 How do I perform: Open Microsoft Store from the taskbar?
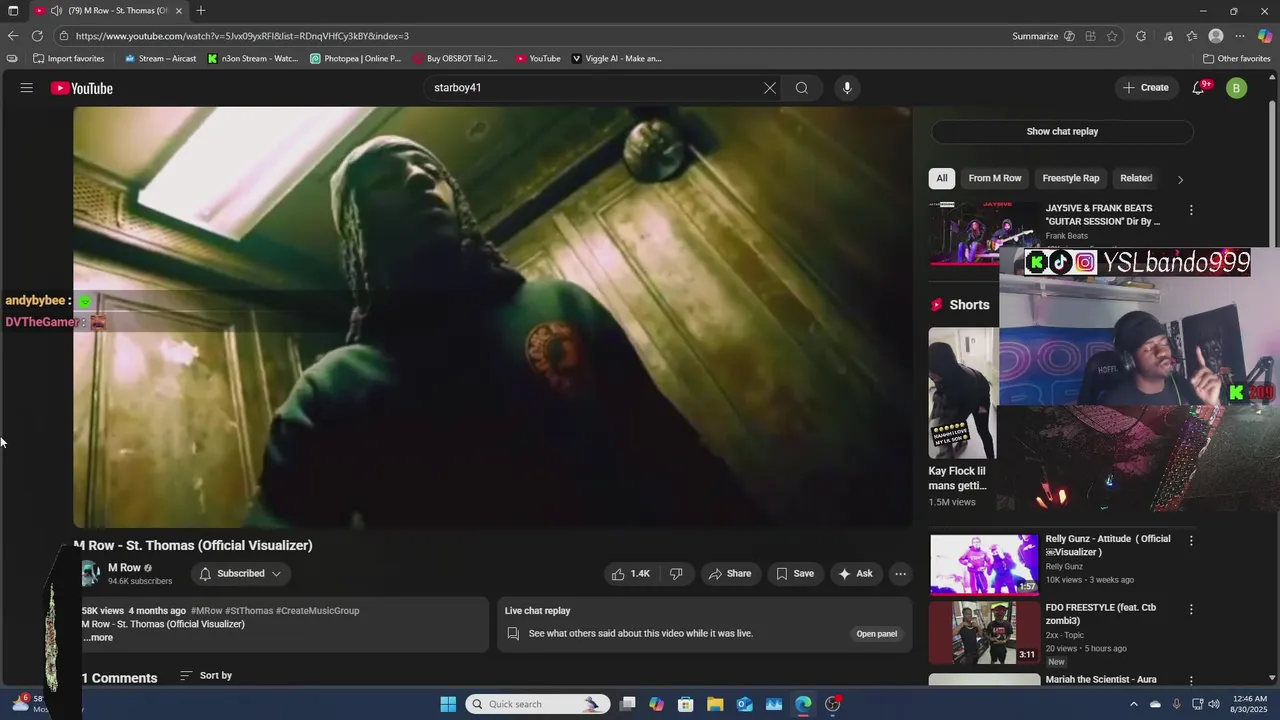point(685,704)
